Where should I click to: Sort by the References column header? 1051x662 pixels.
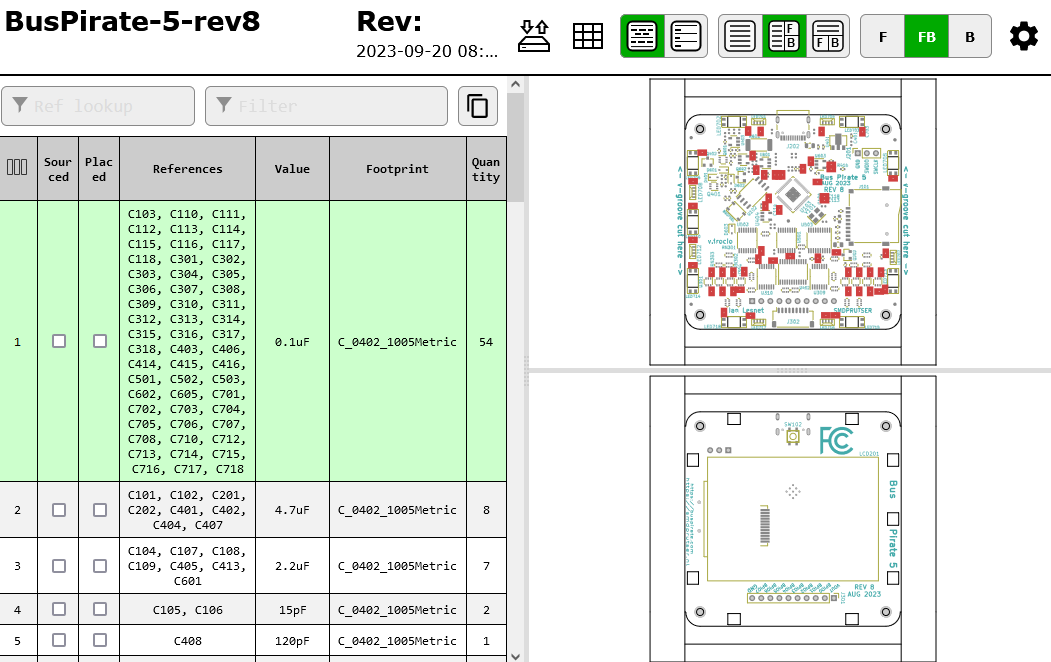[x=188, y=169]
